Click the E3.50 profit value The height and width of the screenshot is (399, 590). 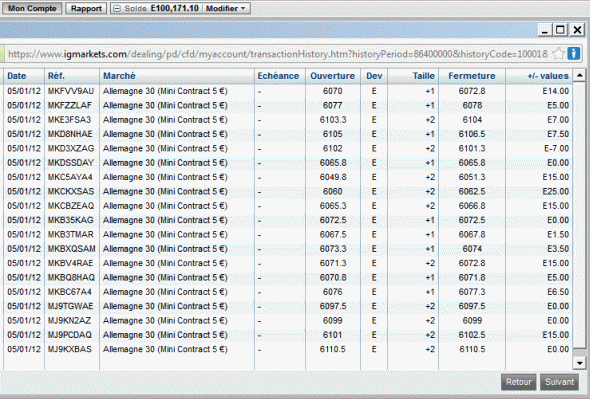pos(558,249)
